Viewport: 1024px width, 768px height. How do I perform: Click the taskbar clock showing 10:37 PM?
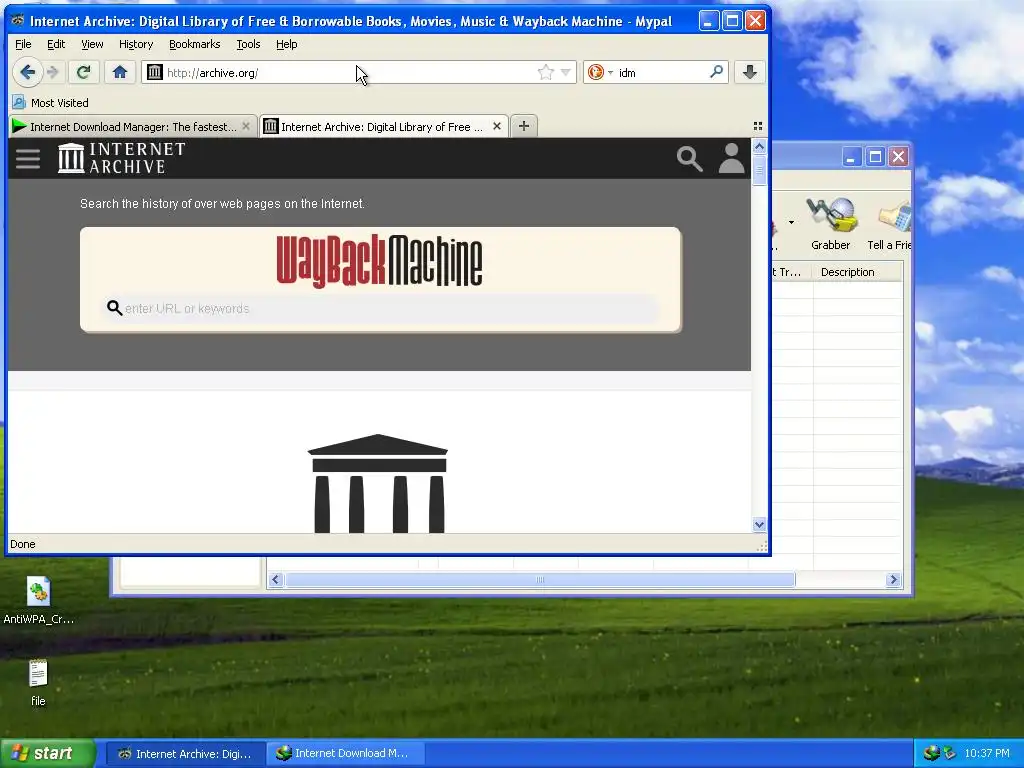987,753
